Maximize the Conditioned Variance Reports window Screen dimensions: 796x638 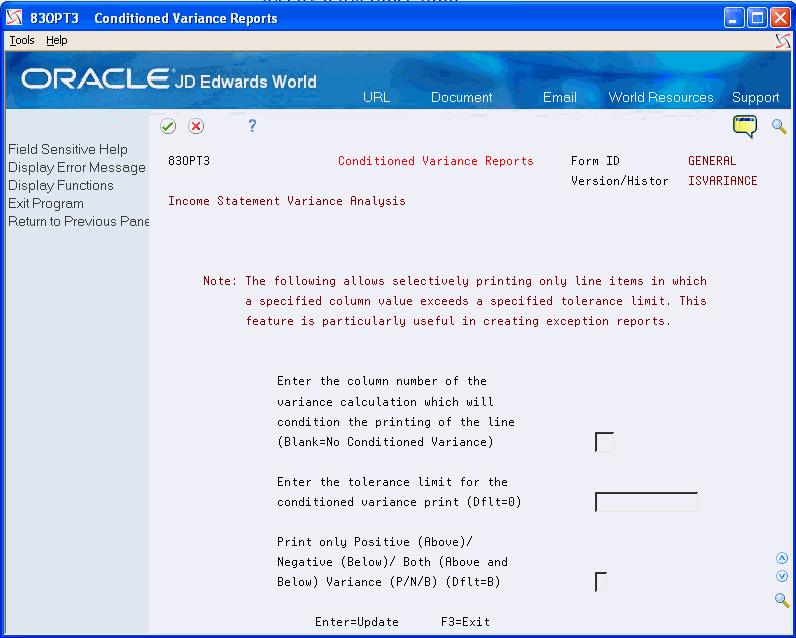tap(757, 18)
